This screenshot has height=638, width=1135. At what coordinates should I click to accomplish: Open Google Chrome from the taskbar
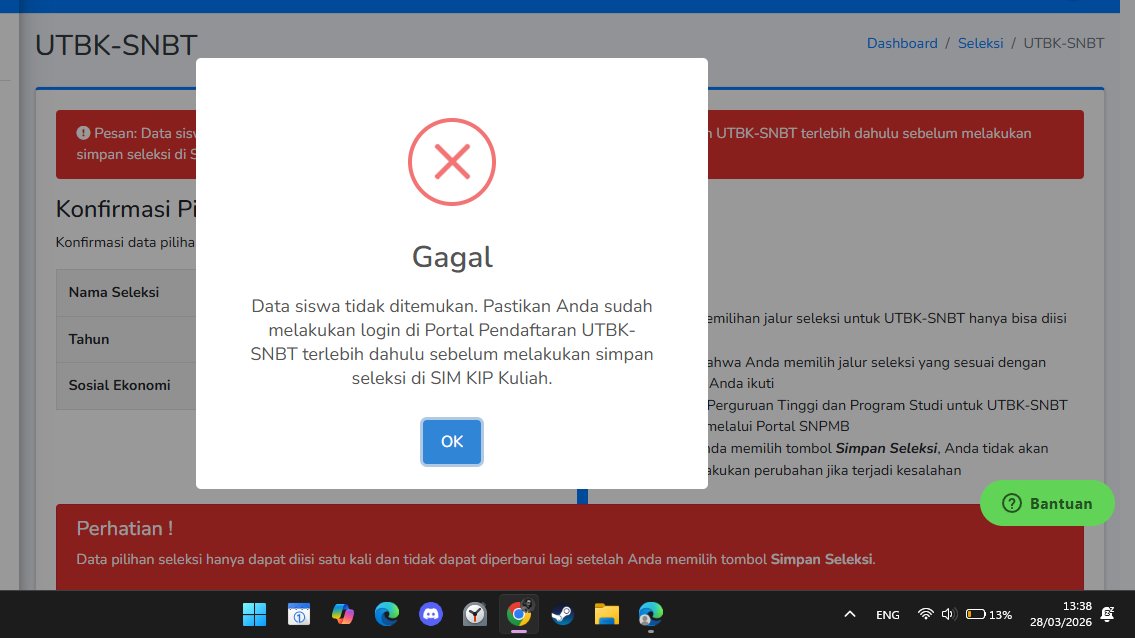tap(518, 614)
